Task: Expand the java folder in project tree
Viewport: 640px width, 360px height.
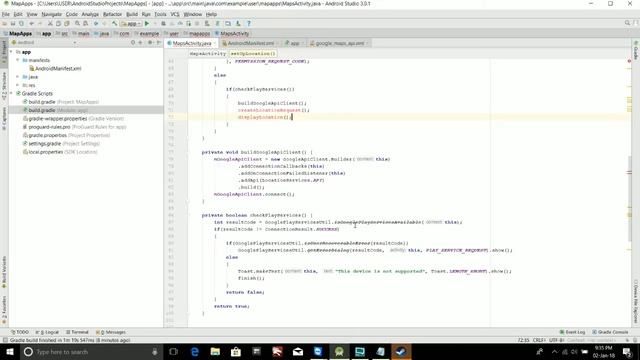Action: click(x=18, y=77)
